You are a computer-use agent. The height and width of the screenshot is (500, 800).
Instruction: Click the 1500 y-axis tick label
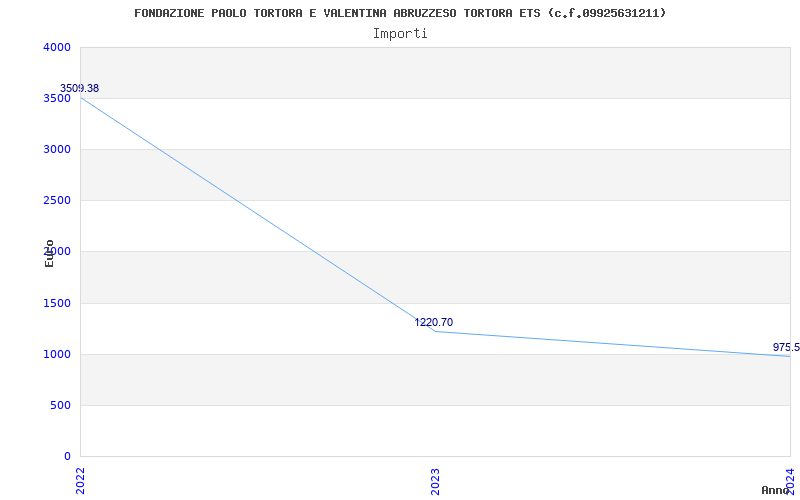(57, 304)
